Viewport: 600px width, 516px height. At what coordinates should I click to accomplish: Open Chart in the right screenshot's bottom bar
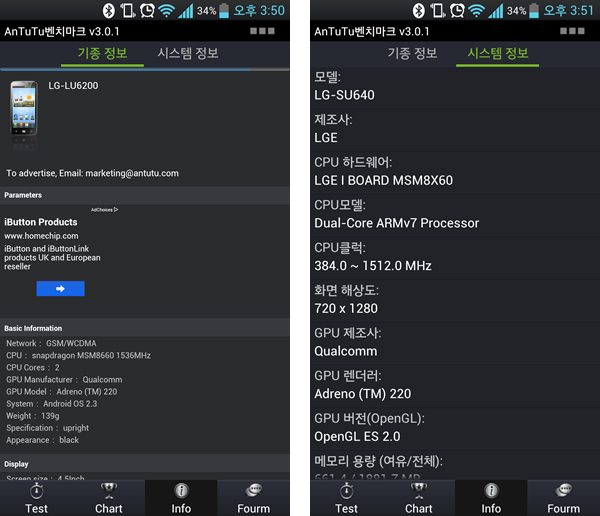419,498
